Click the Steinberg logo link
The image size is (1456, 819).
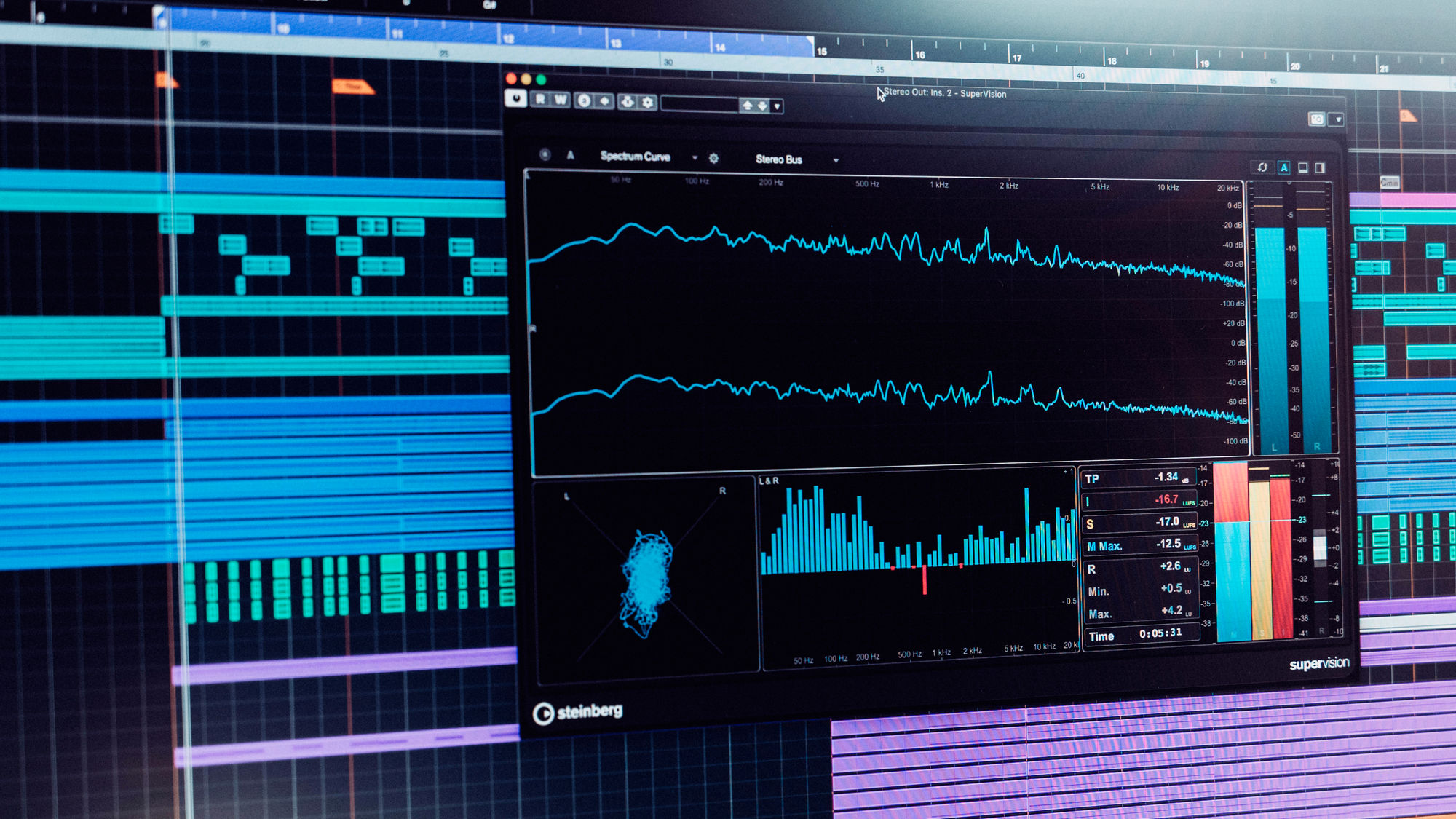[x=578, y=712]
